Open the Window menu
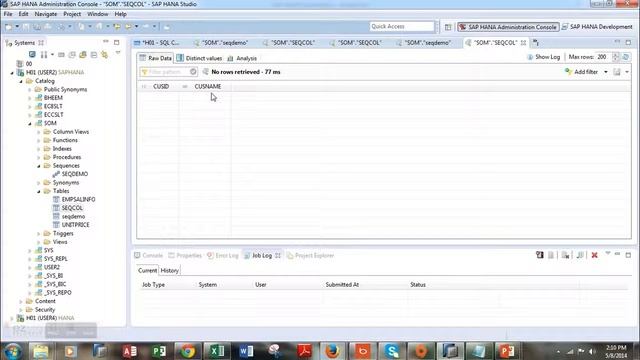The image size is (640, 360). [98, 14]
